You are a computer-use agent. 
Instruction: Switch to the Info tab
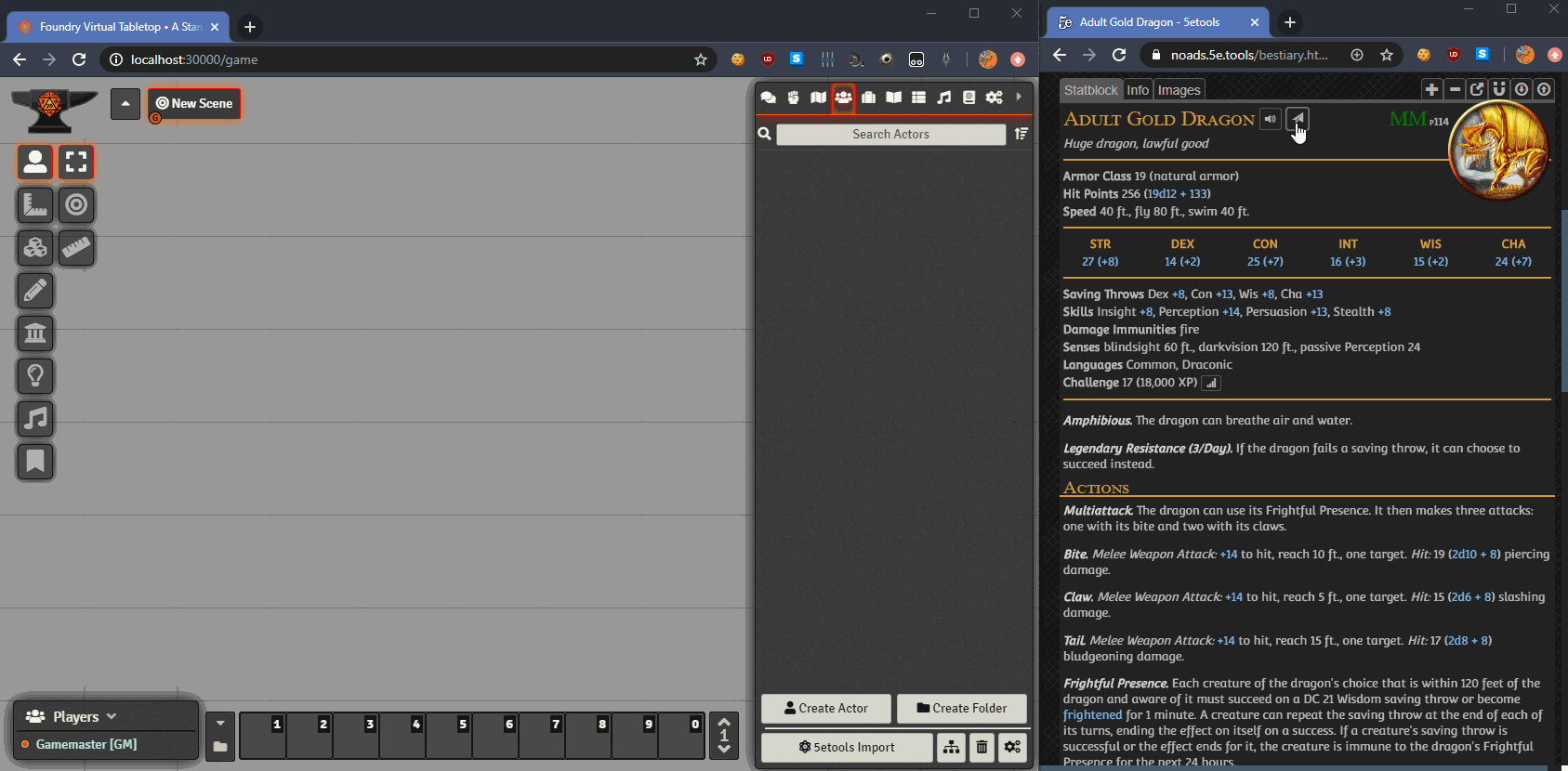pyautogui.click(x=1138, y=90)
